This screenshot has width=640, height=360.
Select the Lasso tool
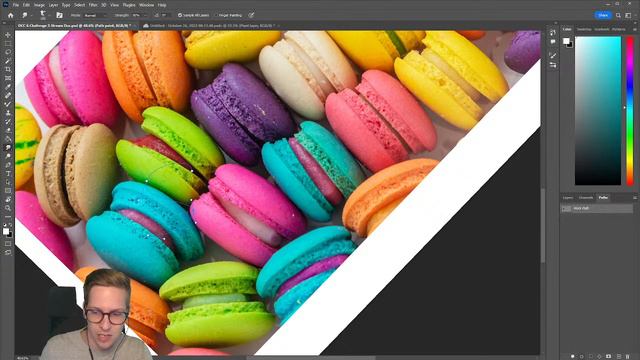tap(8, 52)
